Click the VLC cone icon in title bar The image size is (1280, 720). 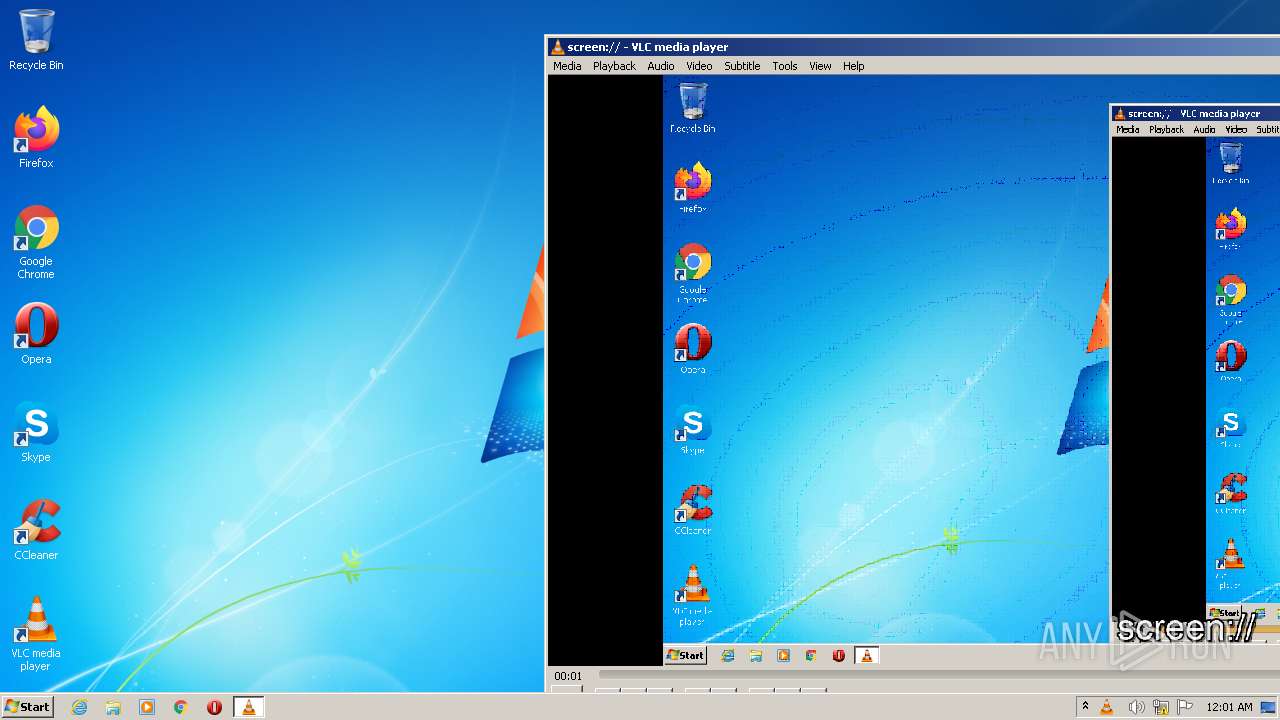557,47
